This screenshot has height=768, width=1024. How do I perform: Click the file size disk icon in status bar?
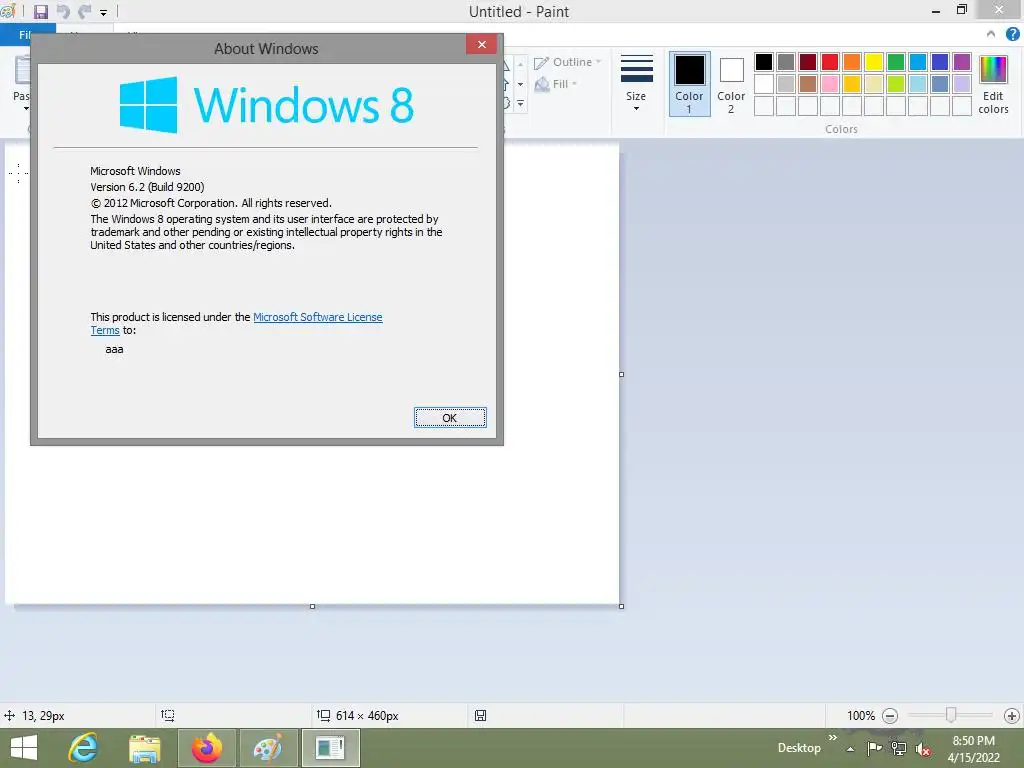(480, 716)
